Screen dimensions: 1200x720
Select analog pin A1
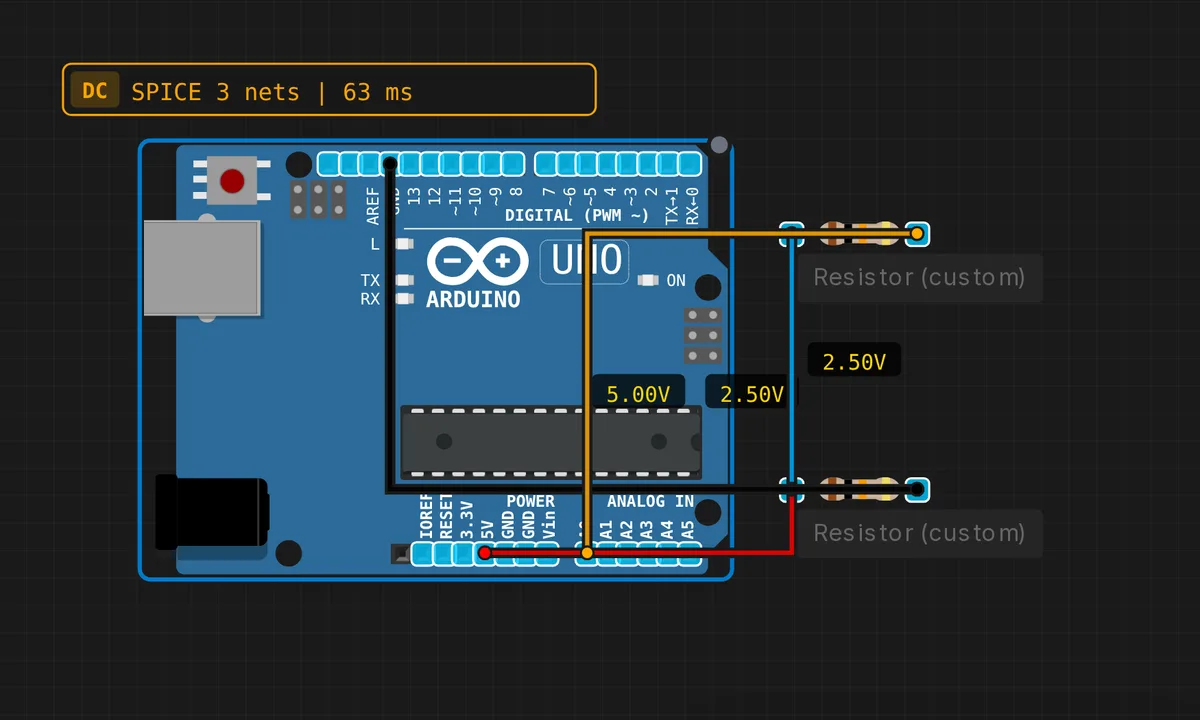pos(608,553)
